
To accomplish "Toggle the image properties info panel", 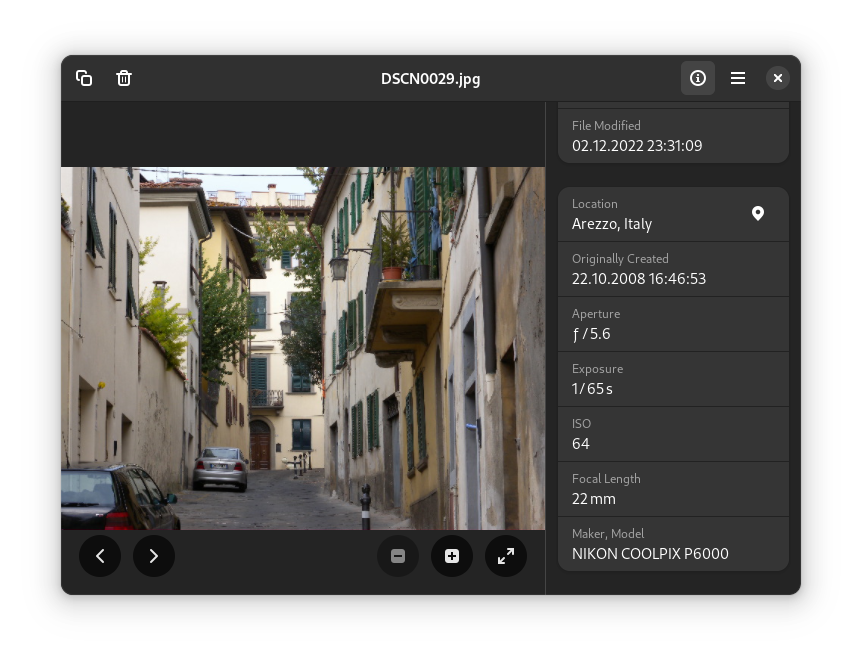I will point(698,78).
